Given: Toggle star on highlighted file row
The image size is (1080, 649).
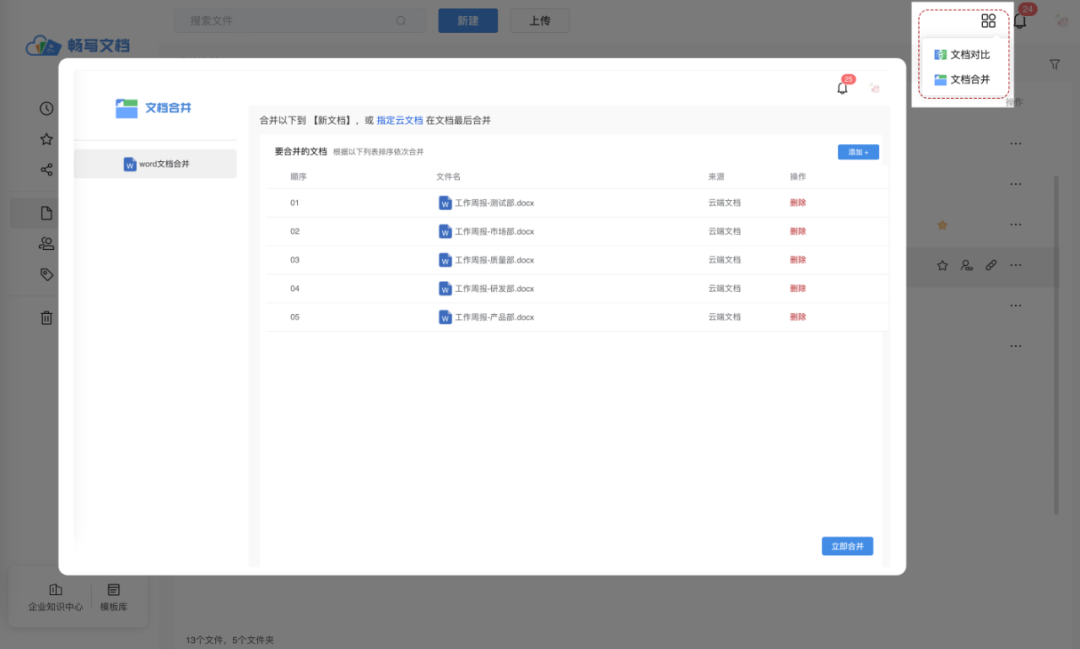Looking at the screenshot, I should coord(942,265).
